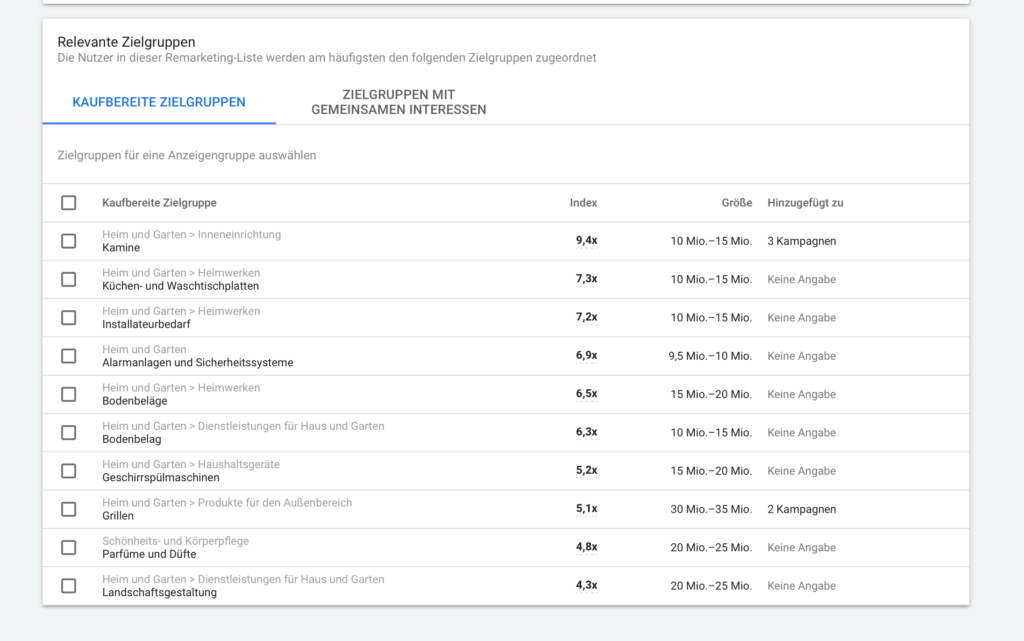Sort by the Größe column header
The height and width of the screenshot is (641, 1024).
click(x=736, y=203)
